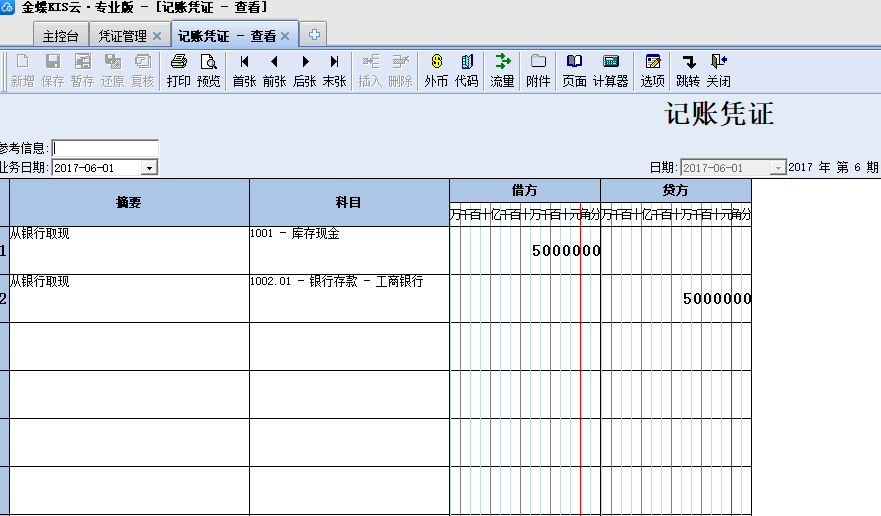
Task: Click the debit amount 5000000 in row 1
Action: tap(566, 251)
